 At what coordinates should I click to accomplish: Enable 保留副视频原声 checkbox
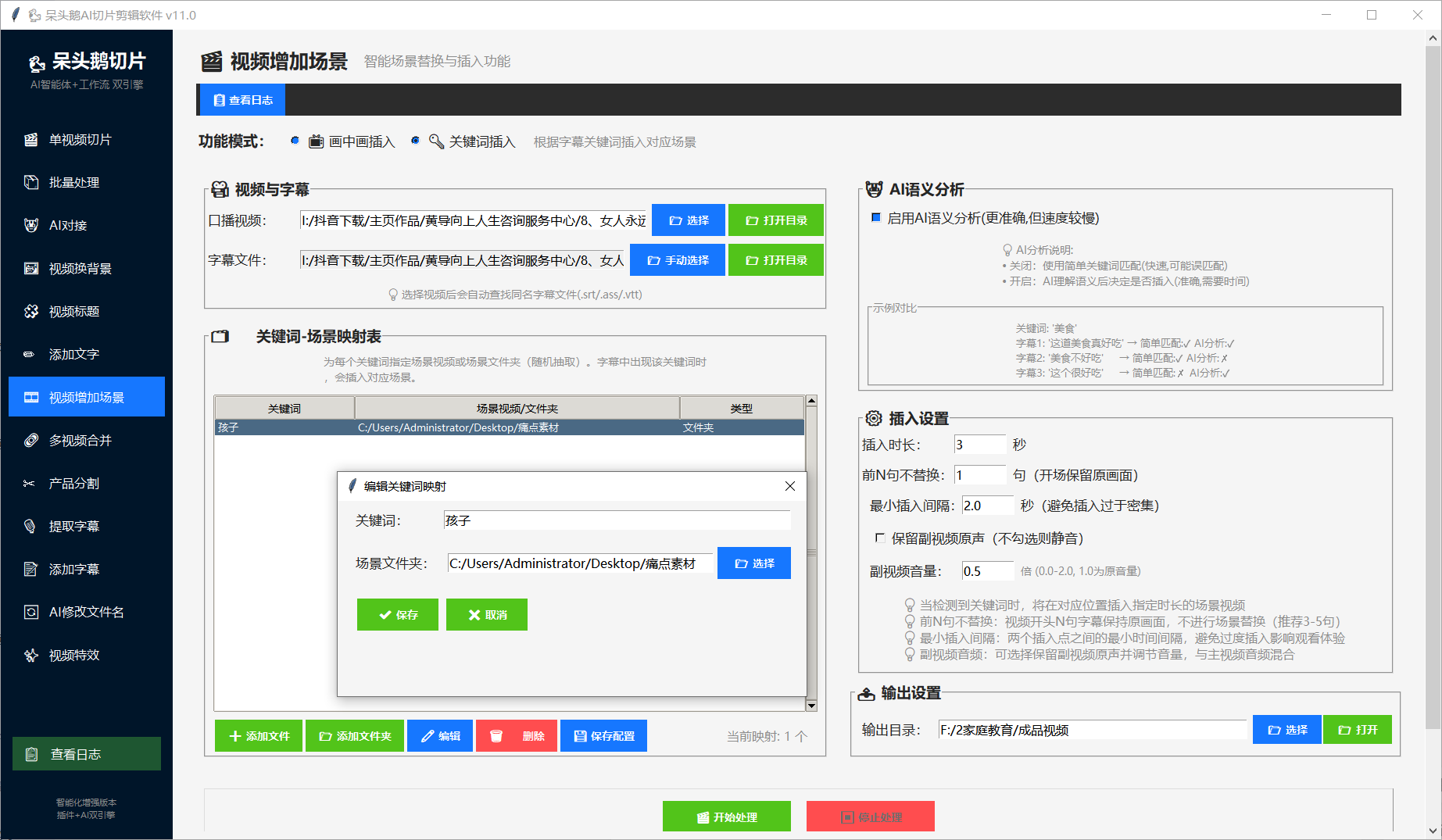pos(880,538)
